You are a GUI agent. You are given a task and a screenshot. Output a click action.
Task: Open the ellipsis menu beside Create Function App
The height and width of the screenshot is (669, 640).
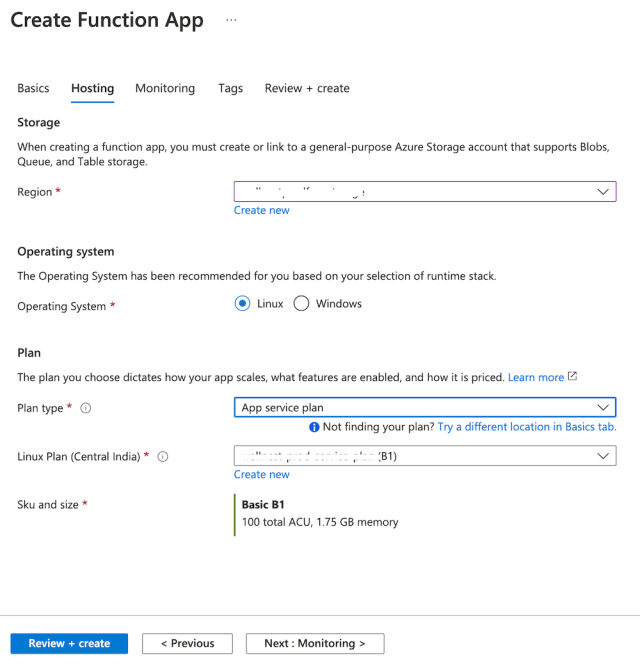231,20
